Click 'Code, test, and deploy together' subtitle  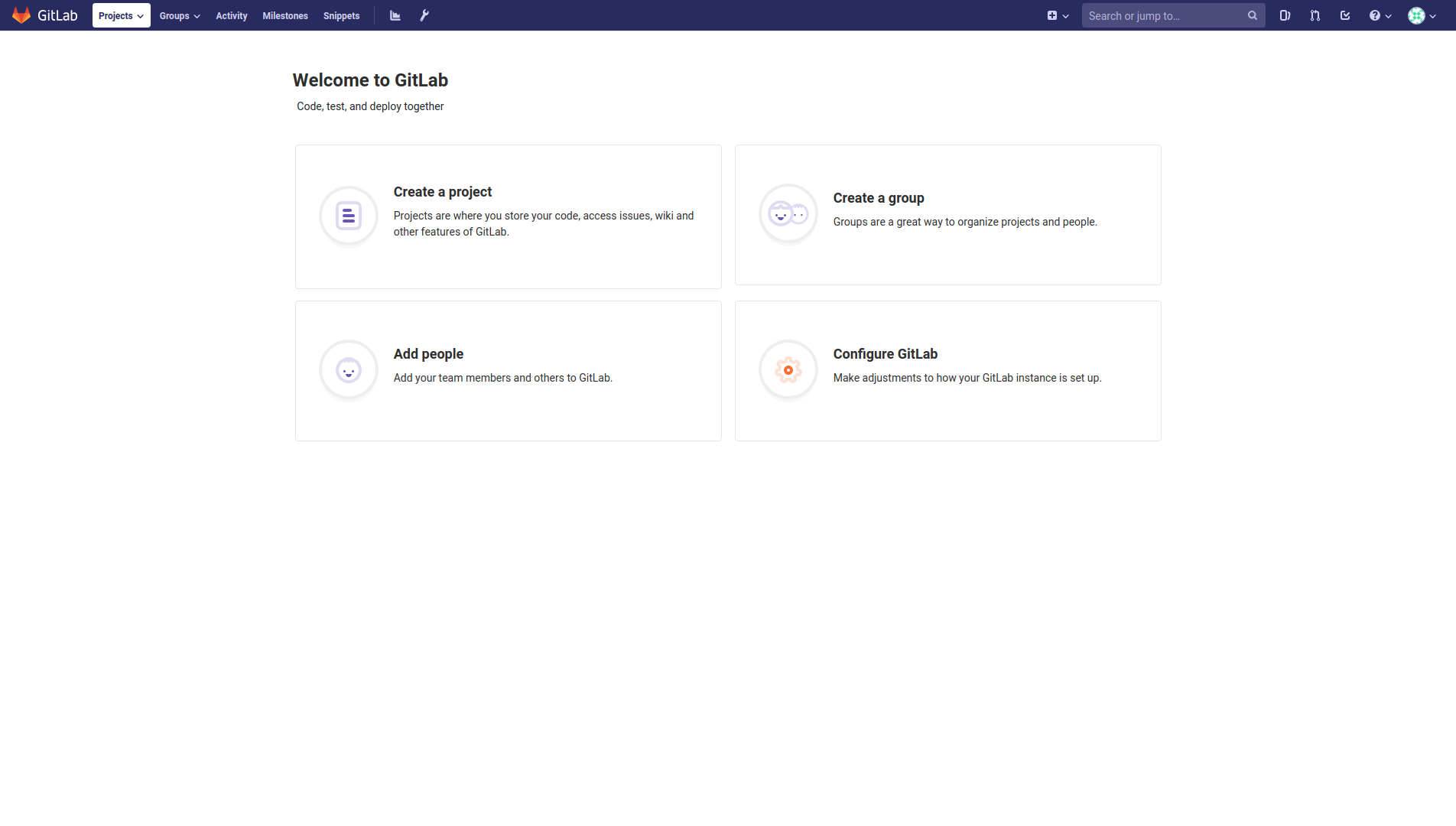pos(370,106)
